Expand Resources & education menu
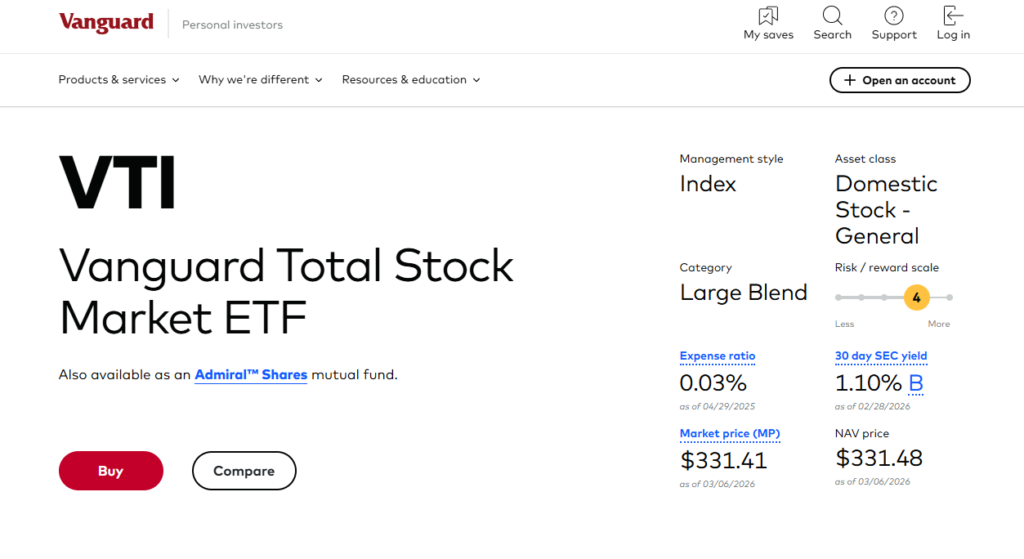Viewport: 1024px width, 559px height. click(411, 80)
